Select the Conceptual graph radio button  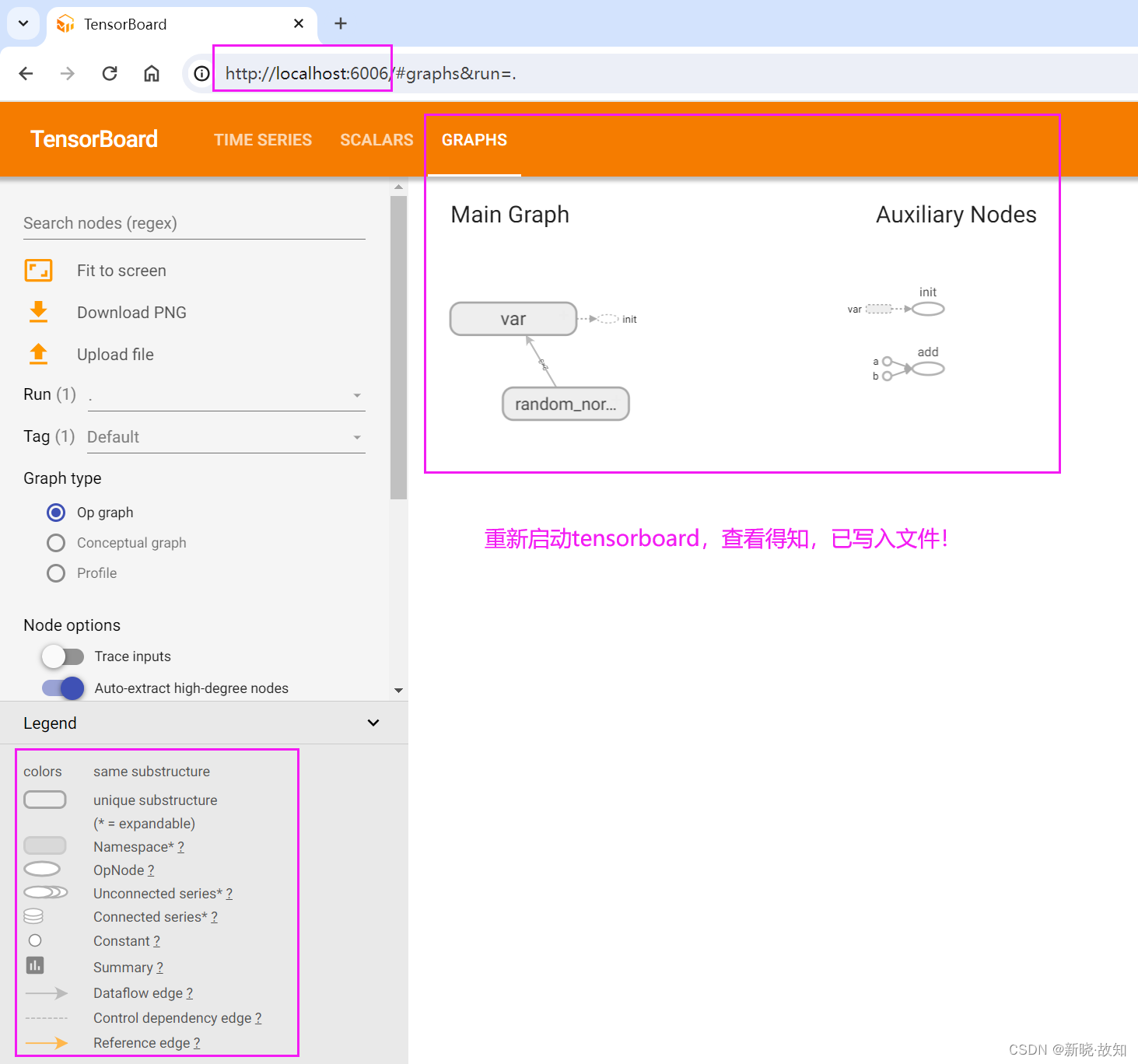pos(56,543)
